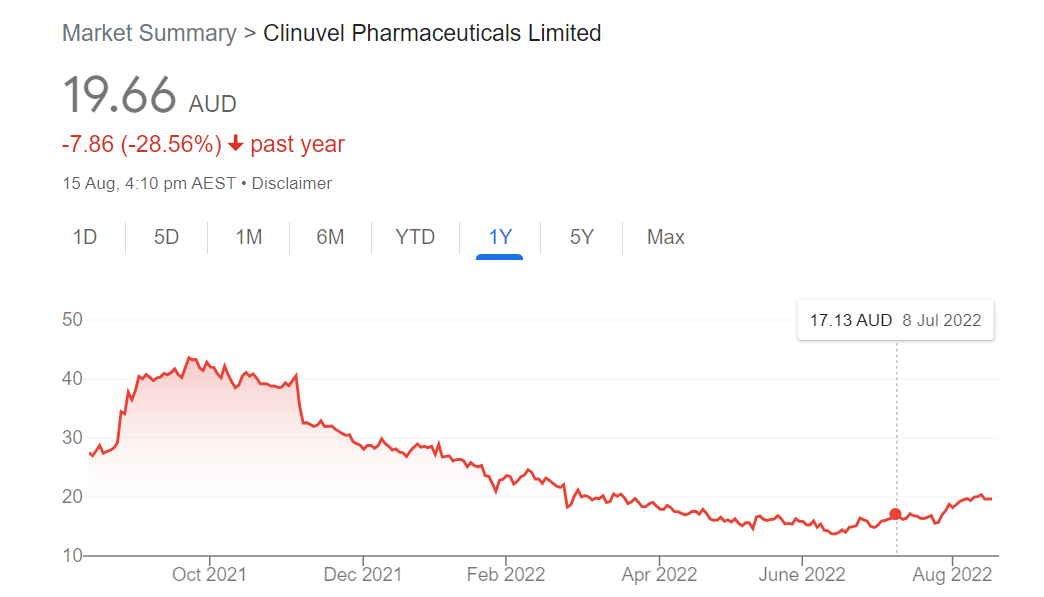Click the active 1Y tab
This screenshot has width=1044, height=597.
click(x=500, y=237)
